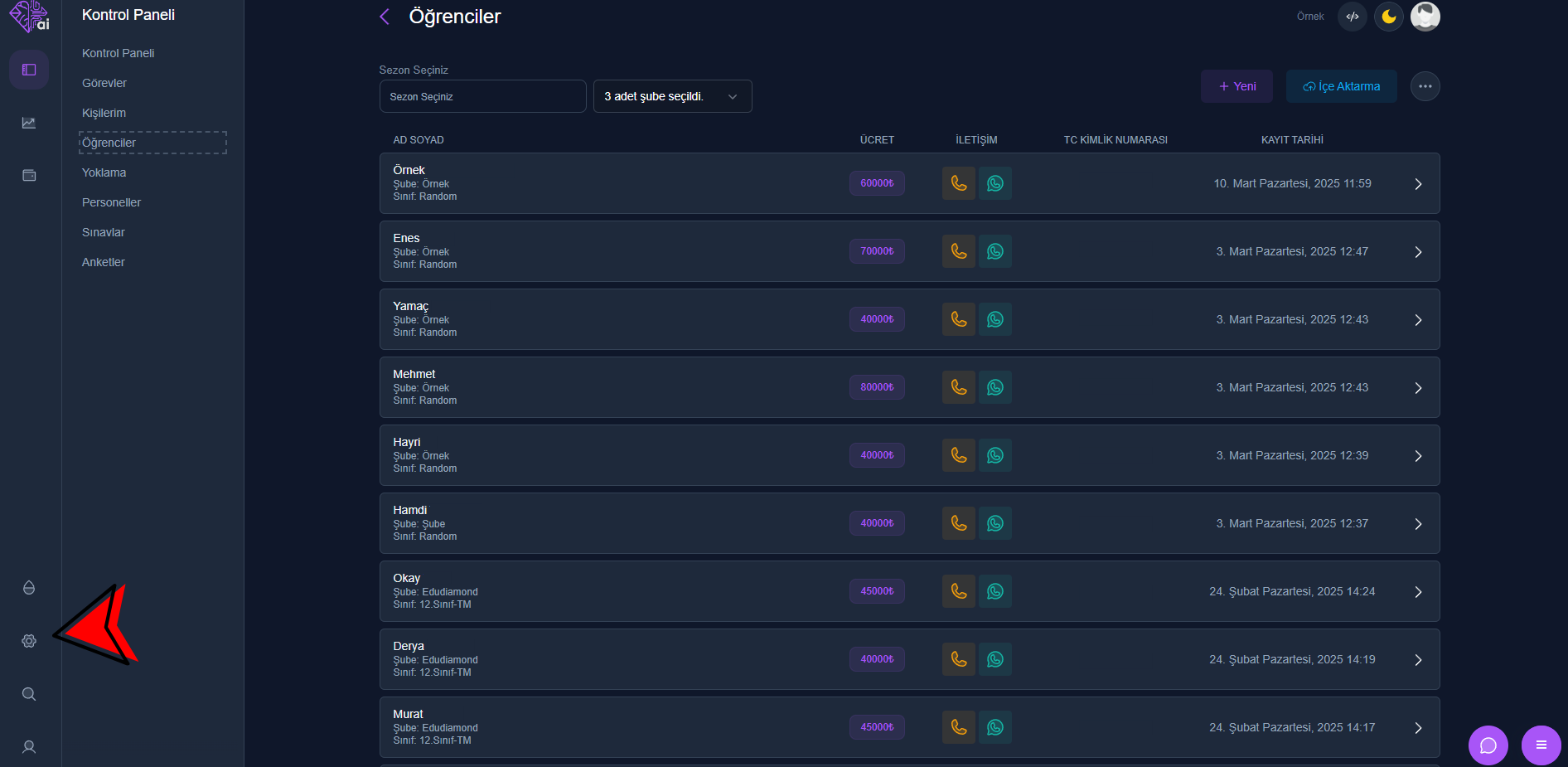
Task: Call the student Enes via phone icon
Action: 959,251
